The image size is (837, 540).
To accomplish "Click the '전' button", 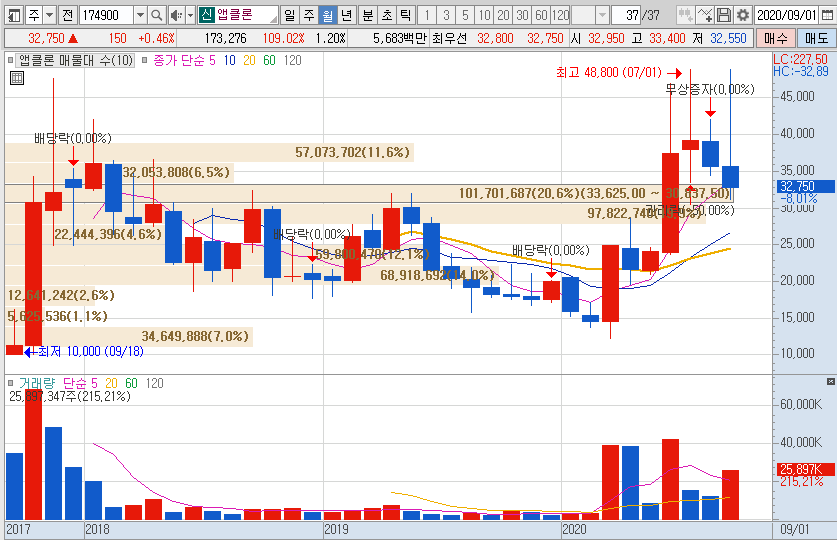I will coord(68,15).
